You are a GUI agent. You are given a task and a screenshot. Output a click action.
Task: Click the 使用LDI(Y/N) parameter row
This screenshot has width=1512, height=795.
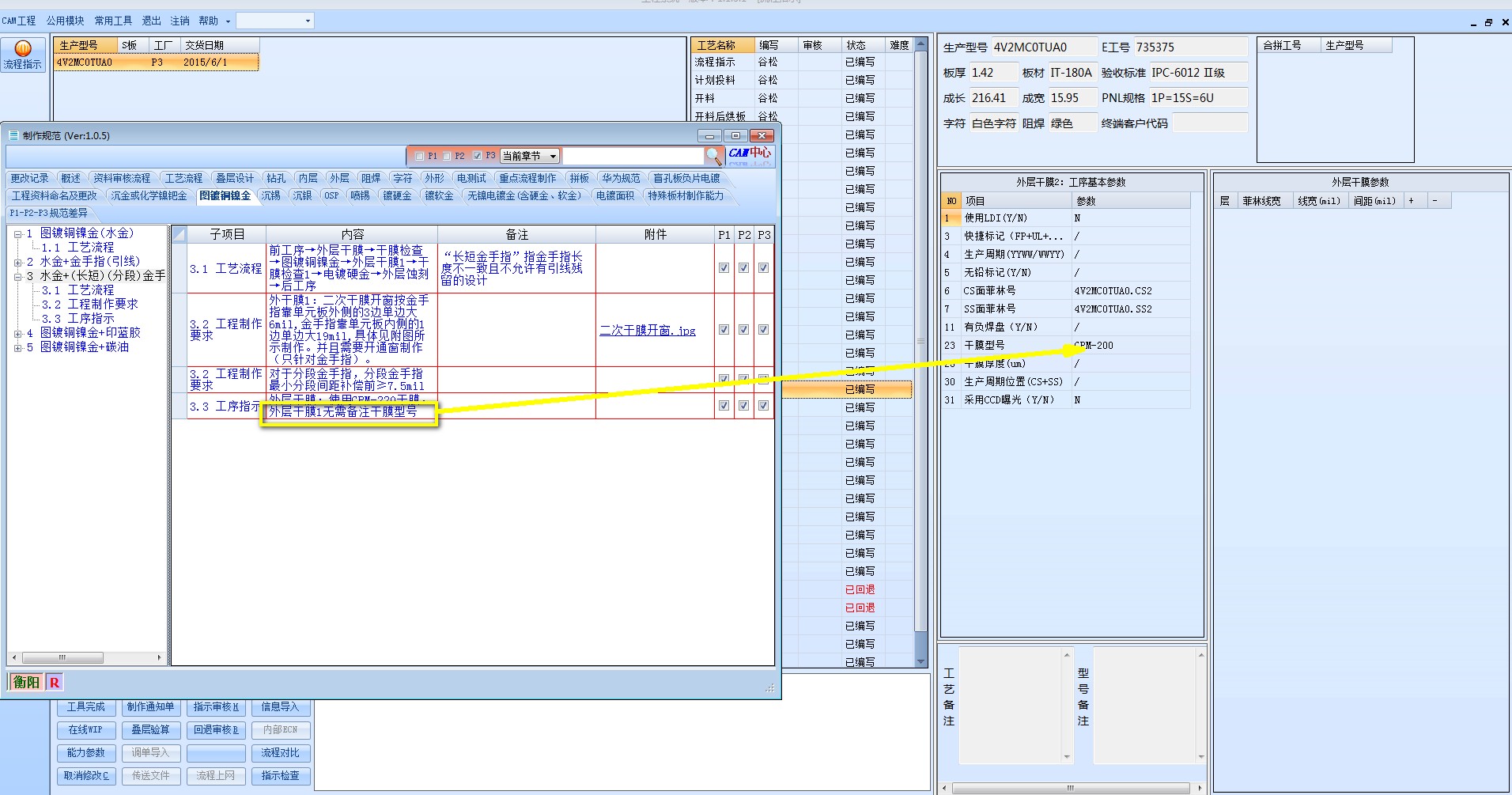coord(1066,218)
